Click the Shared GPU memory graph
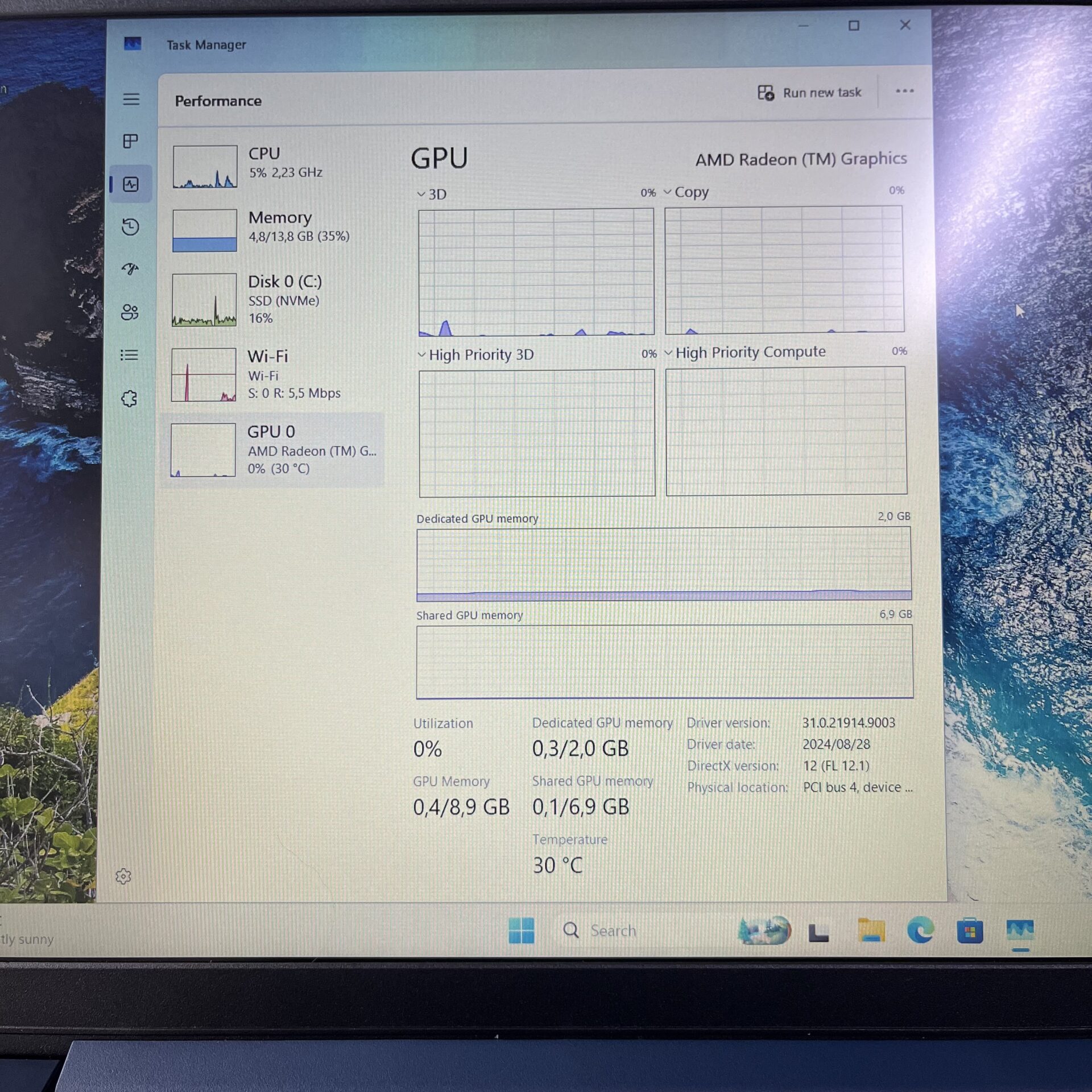The image size is (1092, 1092). (x=664, y=661)
